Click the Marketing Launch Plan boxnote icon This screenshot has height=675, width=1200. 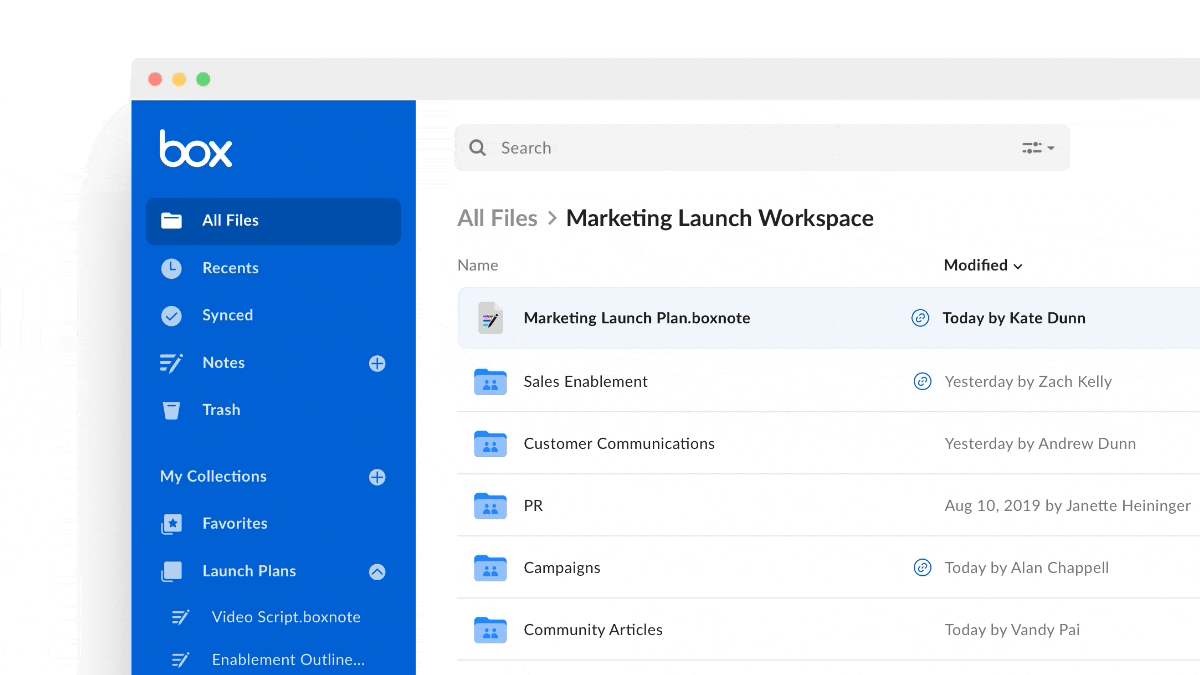tap(490, 318)
